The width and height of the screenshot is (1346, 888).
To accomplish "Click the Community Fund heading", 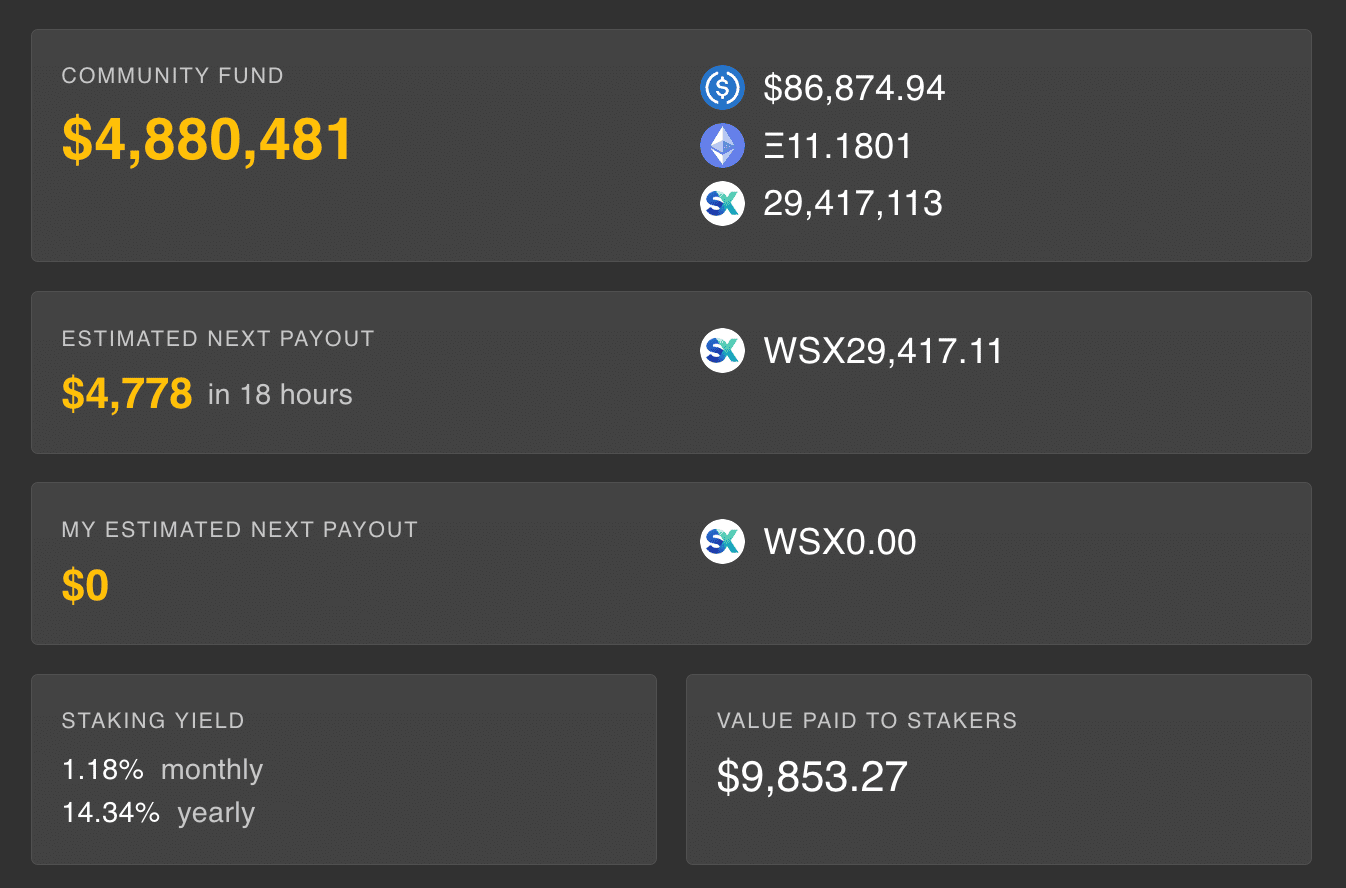I will pyautogui.click(x=173, y=75).
